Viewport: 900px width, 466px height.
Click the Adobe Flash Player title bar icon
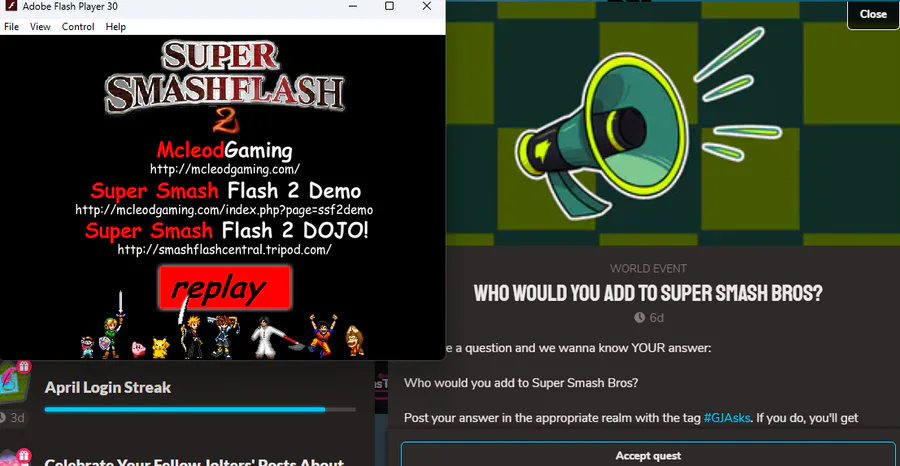coord(11,7)
